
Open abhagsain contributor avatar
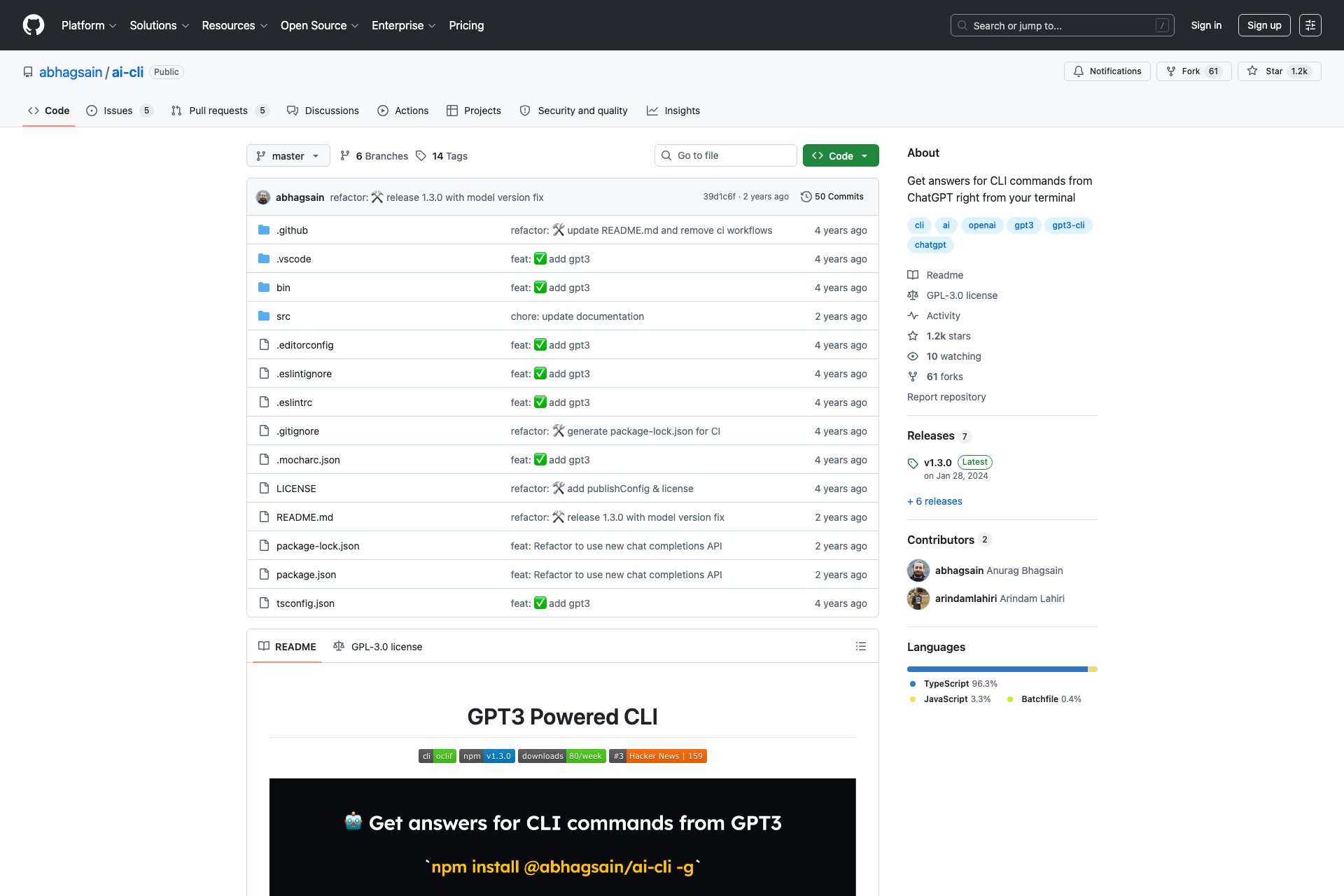(918, 570)
